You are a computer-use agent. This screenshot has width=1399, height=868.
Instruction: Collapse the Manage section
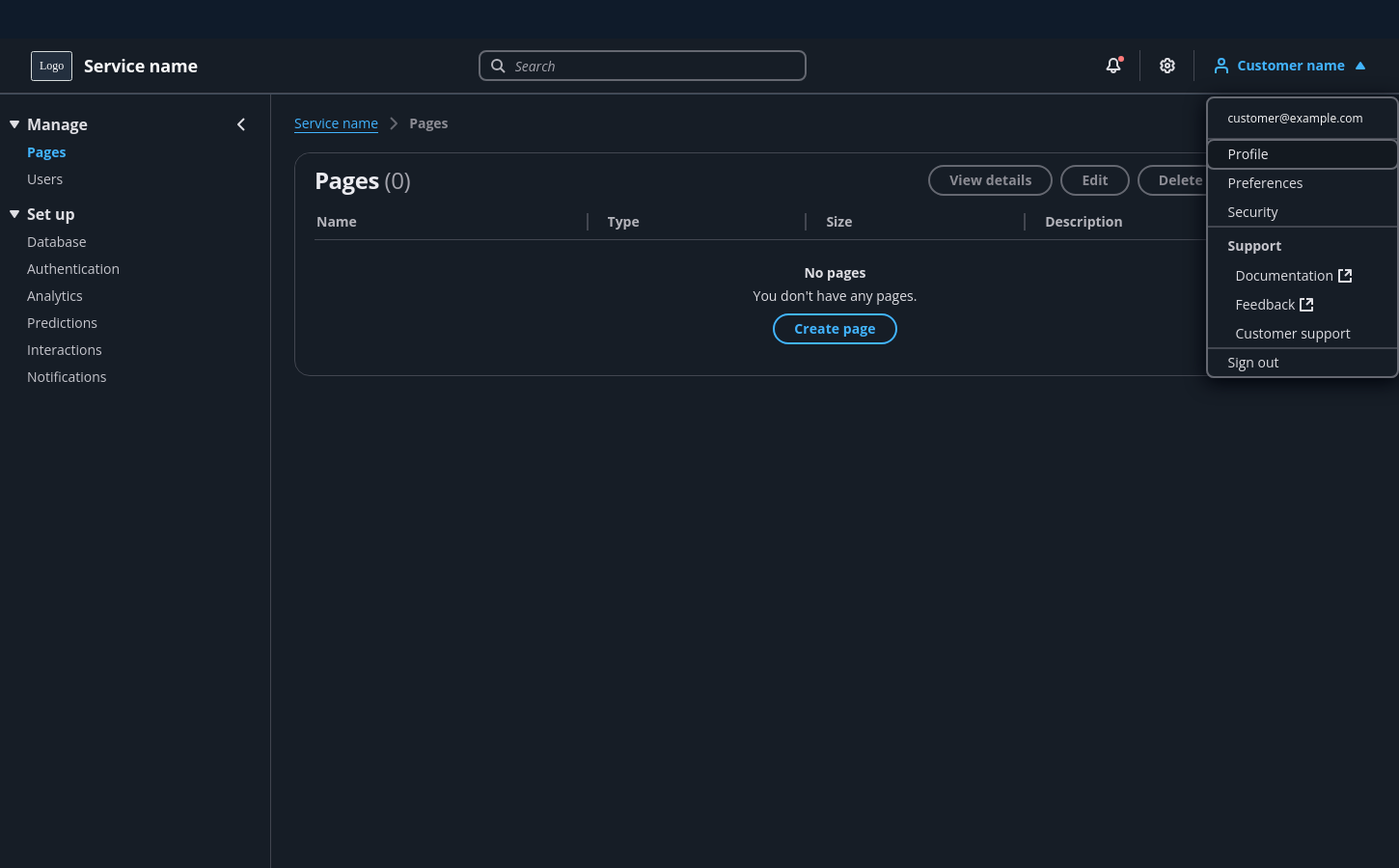pyautogui.click(x=14, y=123)
